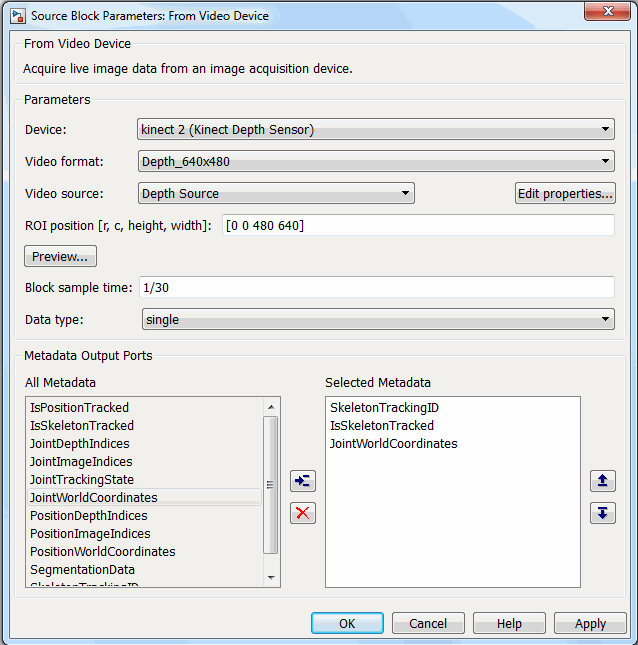Select PositionWorldCoordinates in All Metadata
This screenshot has height=645, width=638.
[x=144, y=552]
